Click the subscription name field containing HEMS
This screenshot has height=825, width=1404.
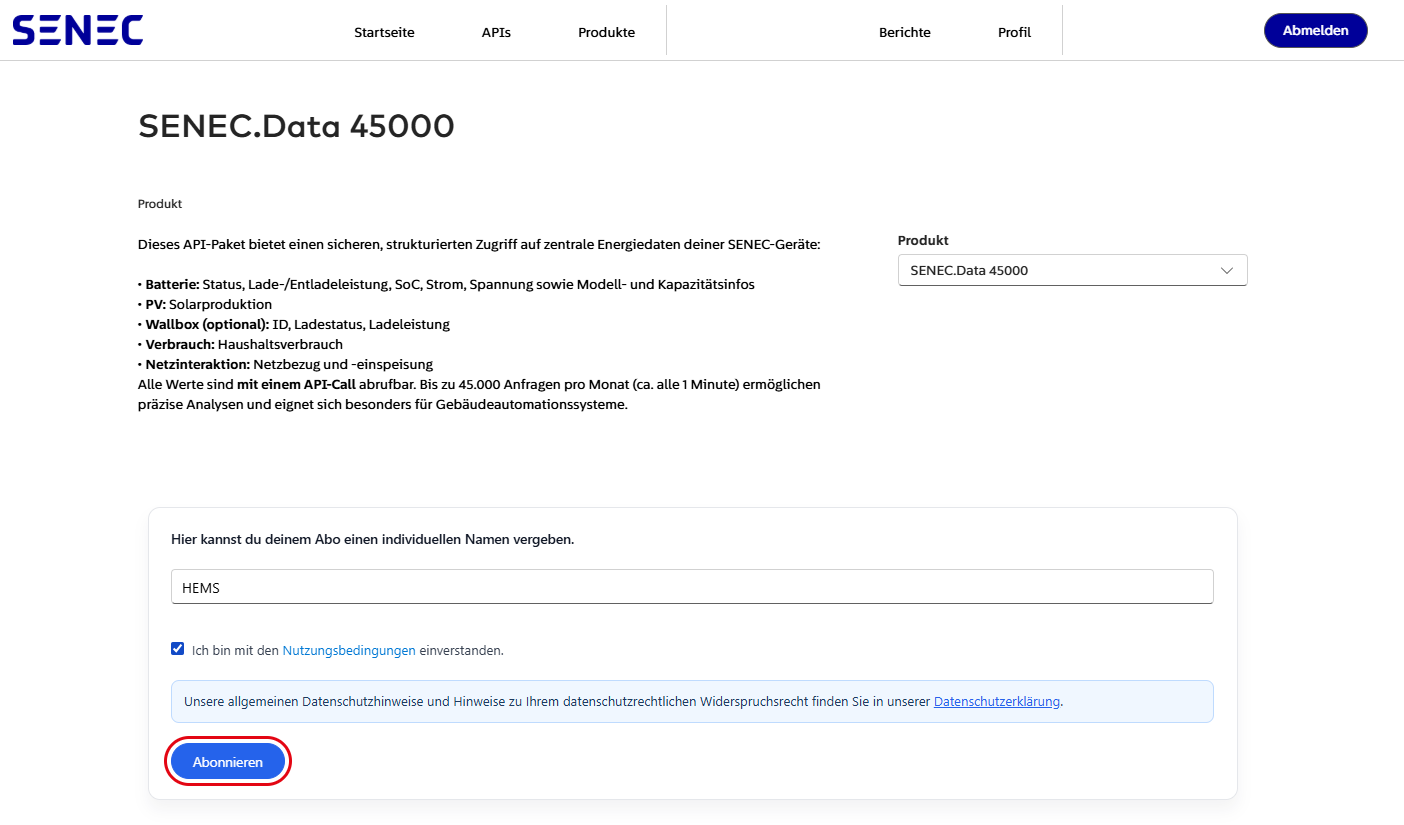[692, 587]
